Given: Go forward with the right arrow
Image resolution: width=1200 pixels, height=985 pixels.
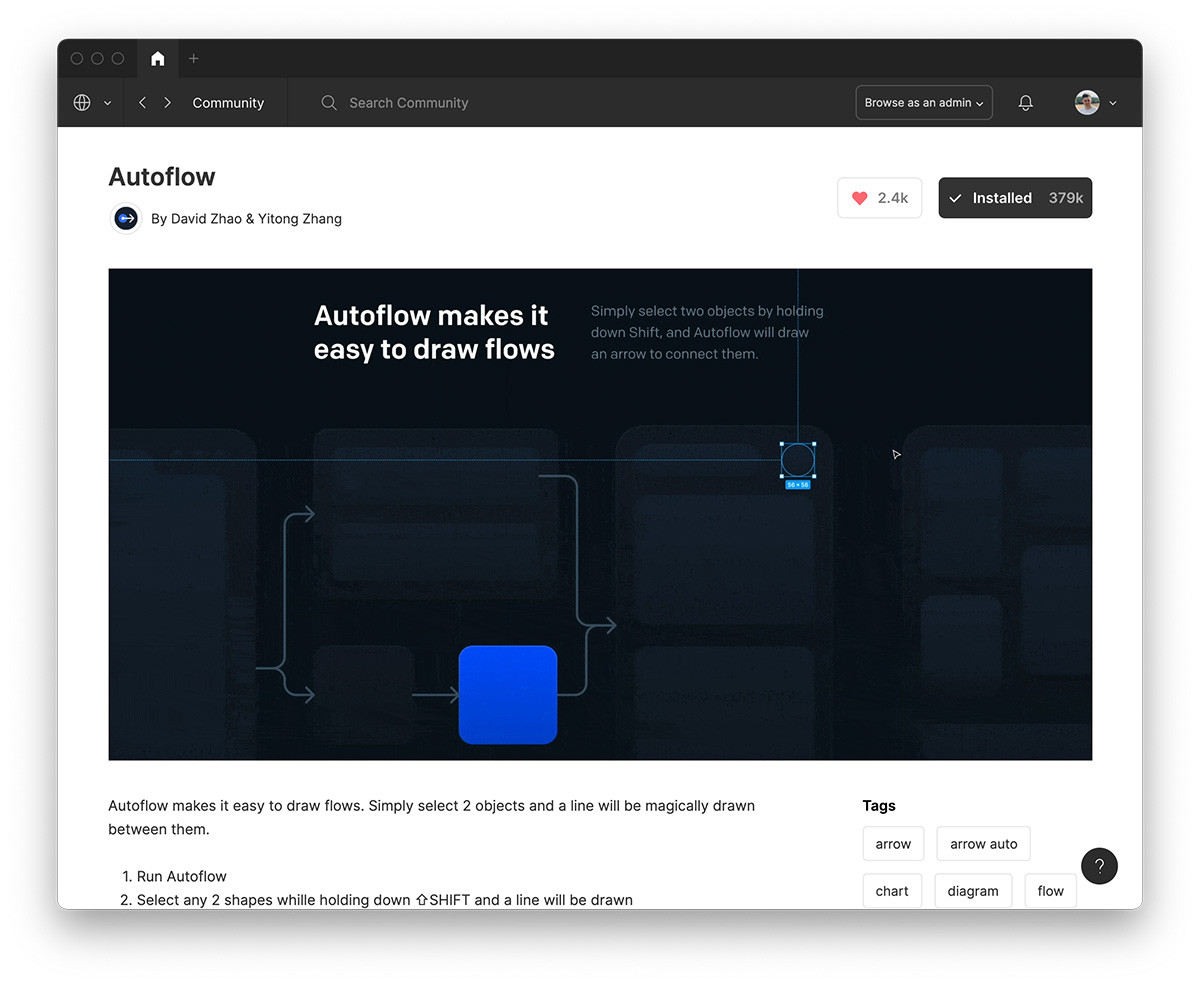Looking at the screenshot, I should coord(167,103).
